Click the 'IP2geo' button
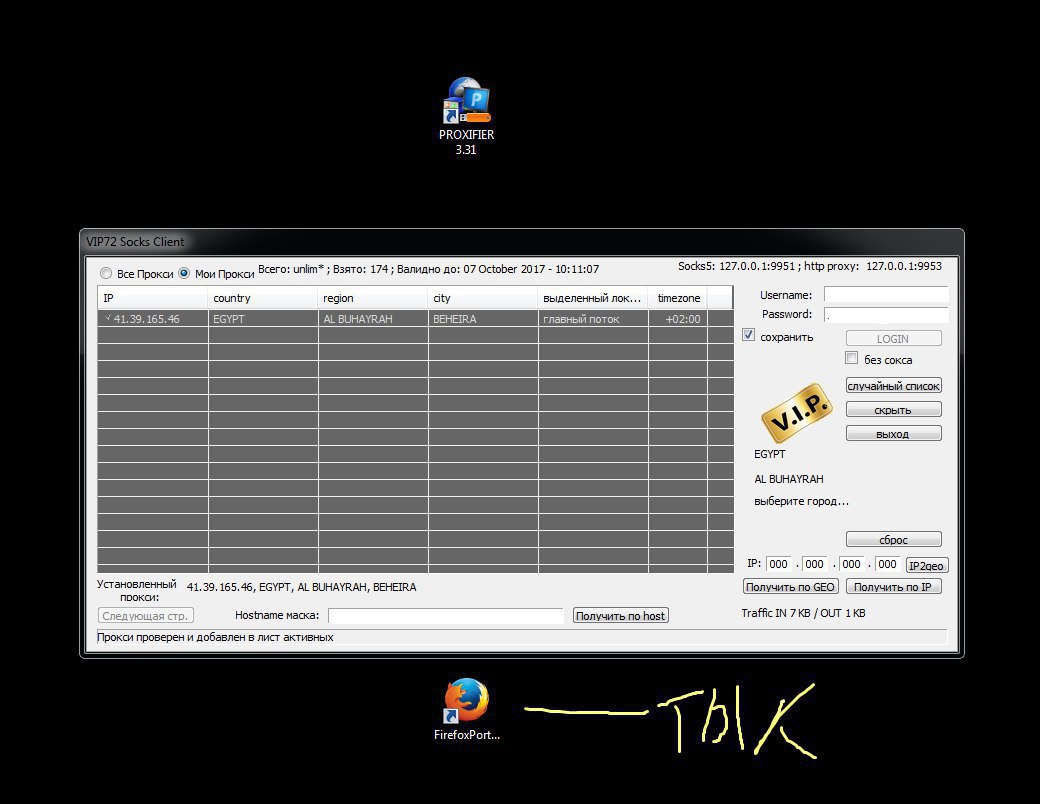The height and width of the screenshot is (804, 1040). [x=926, y=565]
